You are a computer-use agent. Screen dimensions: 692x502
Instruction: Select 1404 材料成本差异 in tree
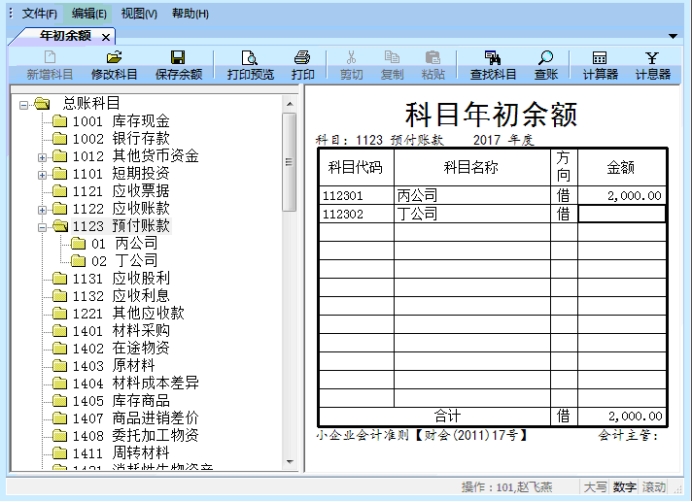[135, 383]
